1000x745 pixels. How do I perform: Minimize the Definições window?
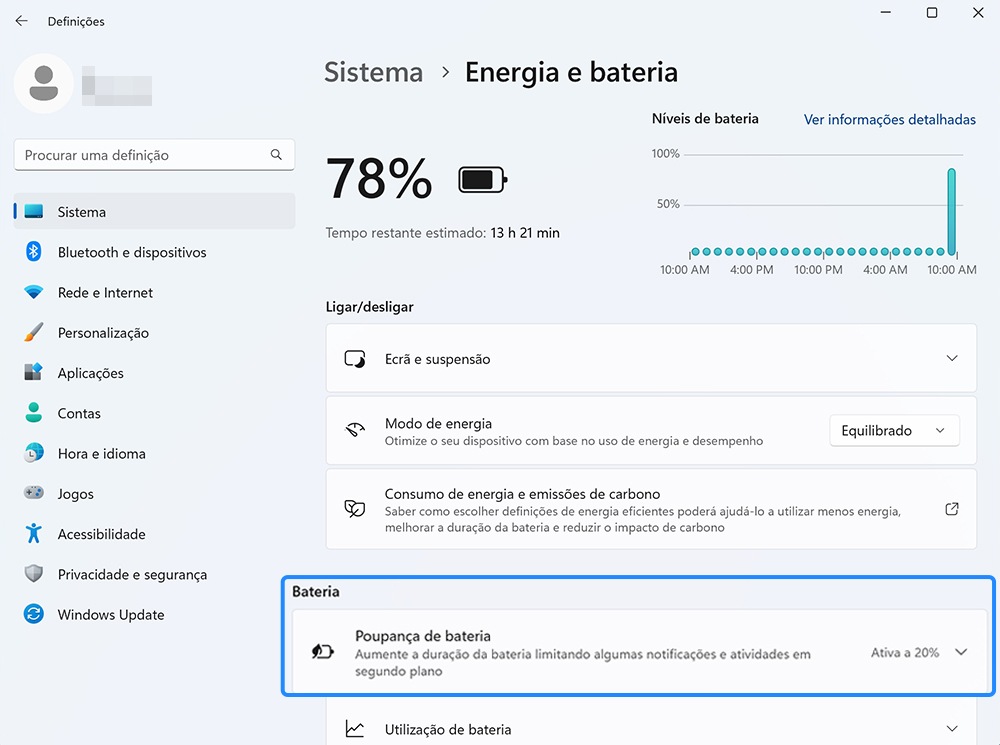[x=886, y=13]
